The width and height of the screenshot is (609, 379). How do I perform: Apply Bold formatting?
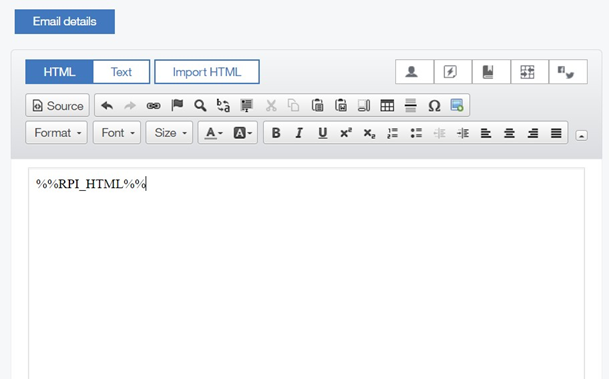(x=276, y=133)
